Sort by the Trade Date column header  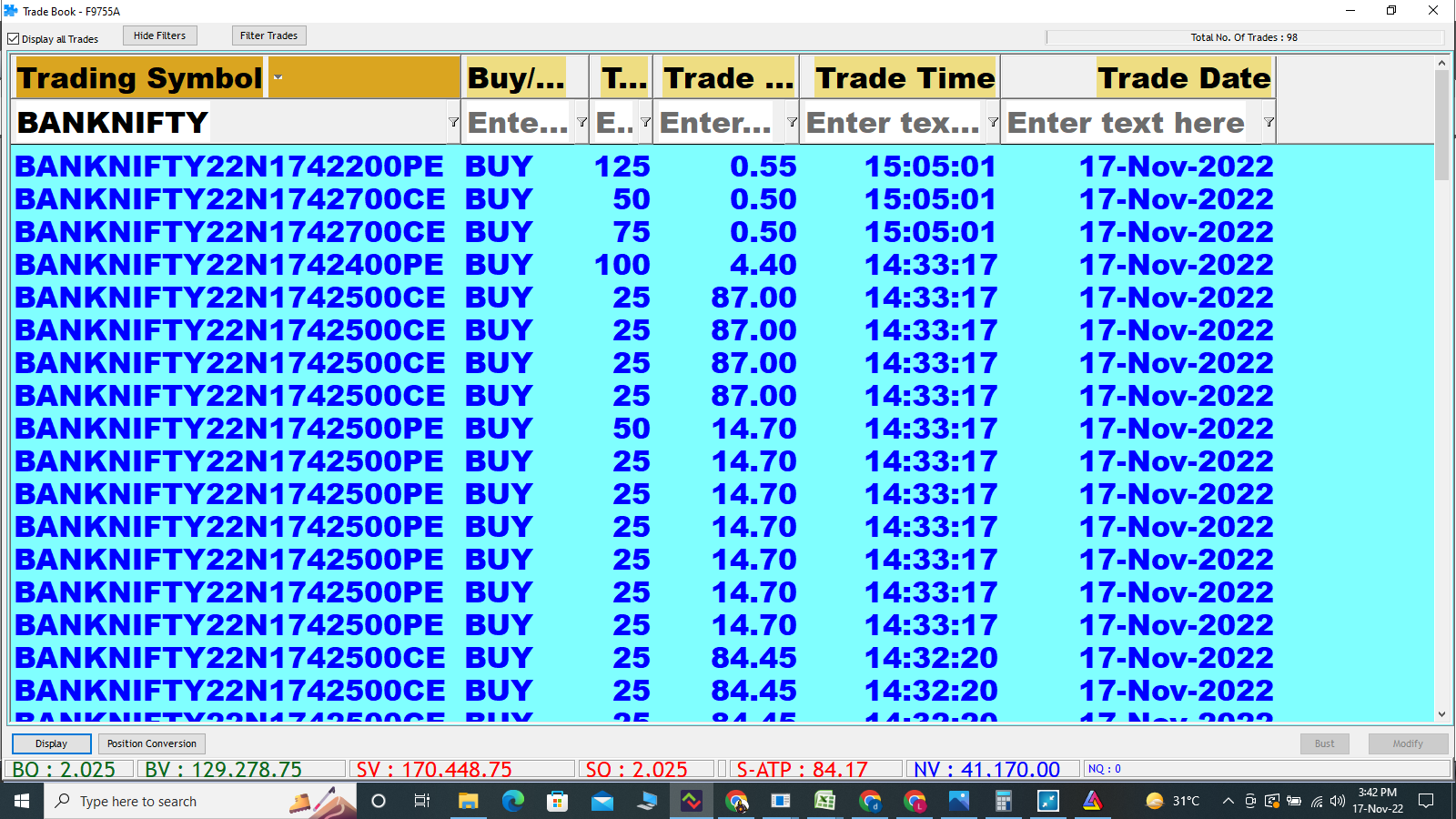coord(1183,78)
